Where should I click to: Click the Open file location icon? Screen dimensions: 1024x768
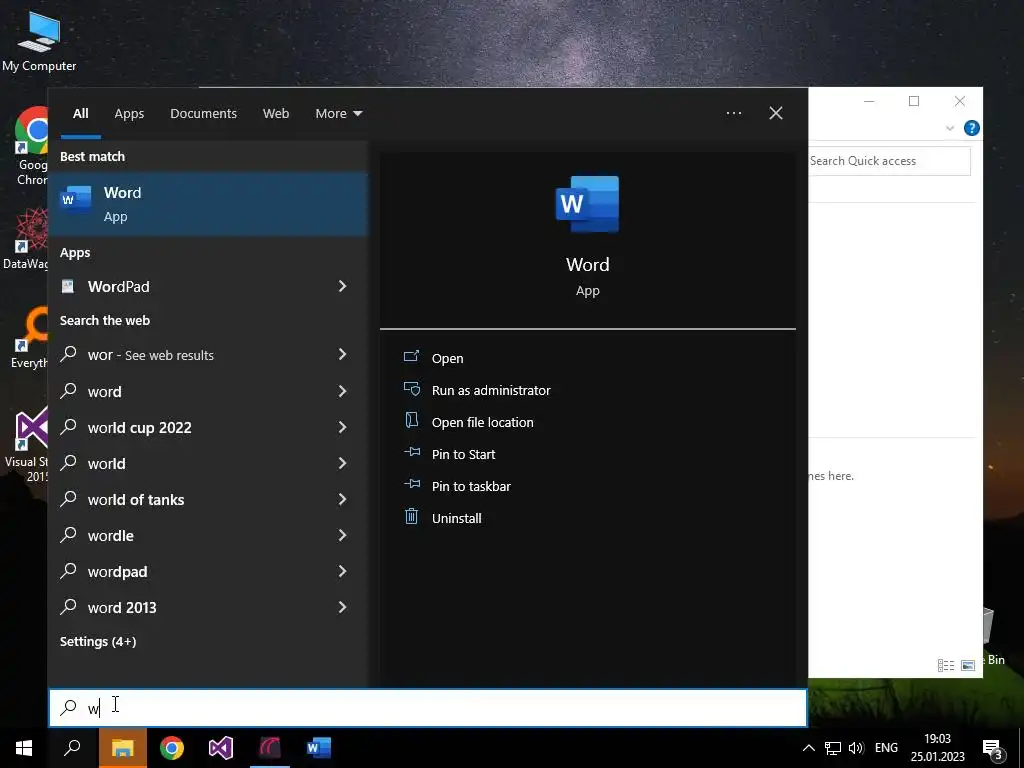point(411,421)
